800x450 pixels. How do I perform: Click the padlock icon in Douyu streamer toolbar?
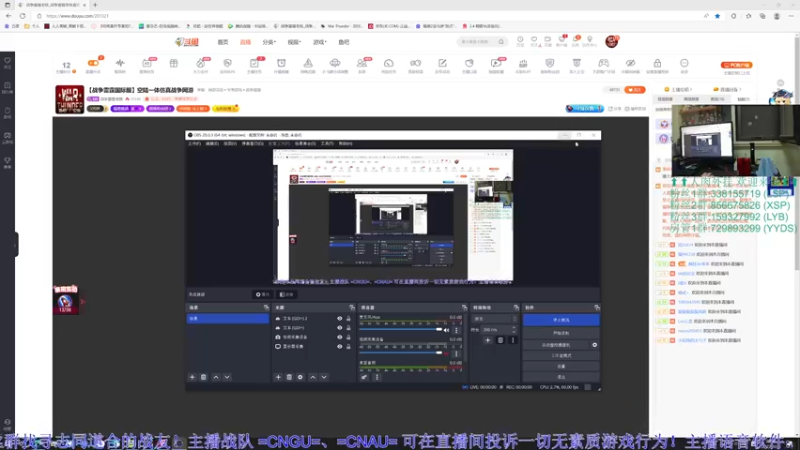pyautogui.click(x=657, y=64)
